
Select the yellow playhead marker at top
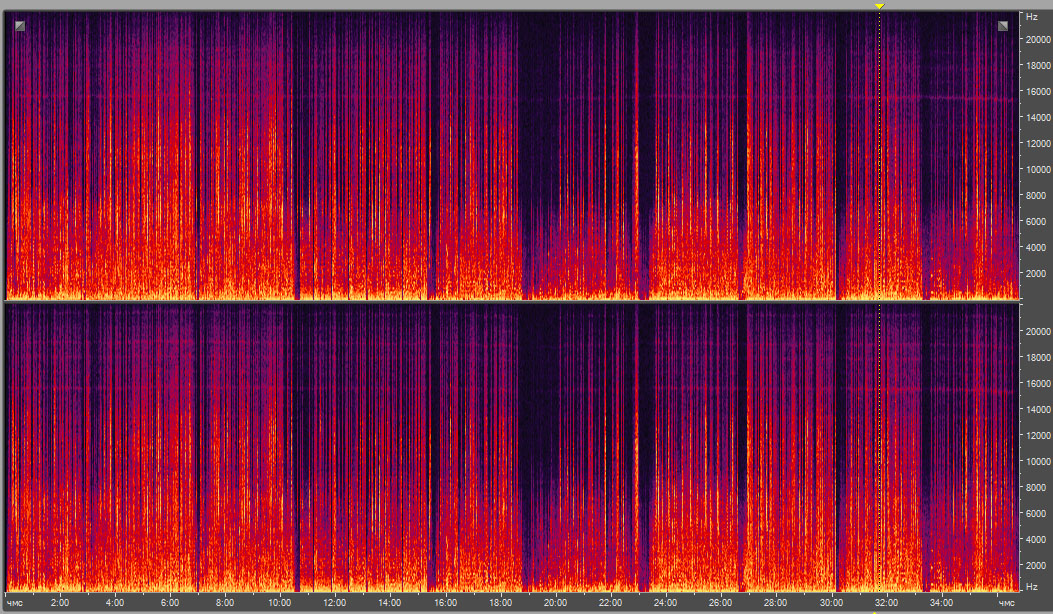pos(879,6)
